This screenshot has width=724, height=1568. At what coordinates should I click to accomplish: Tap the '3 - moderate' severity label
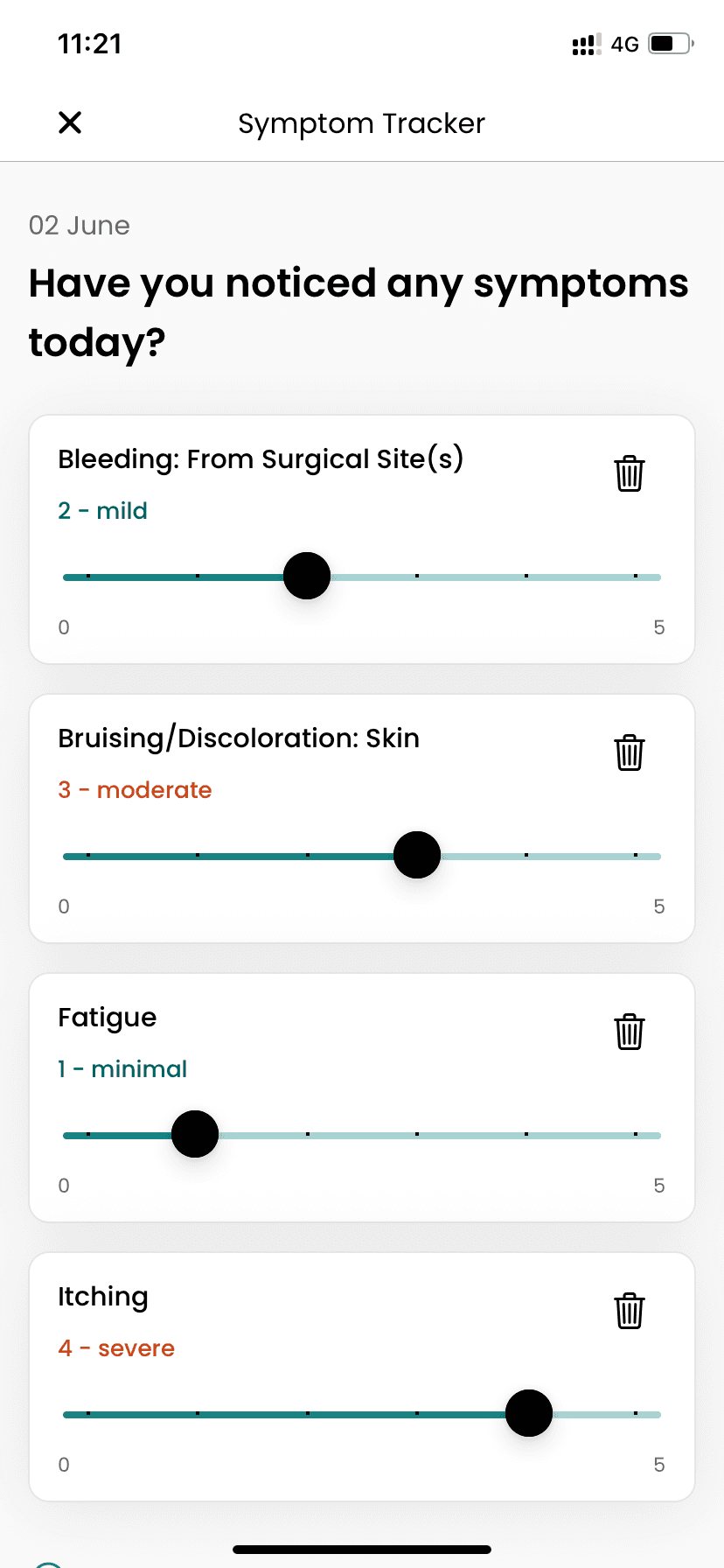(x=135, y=790)
